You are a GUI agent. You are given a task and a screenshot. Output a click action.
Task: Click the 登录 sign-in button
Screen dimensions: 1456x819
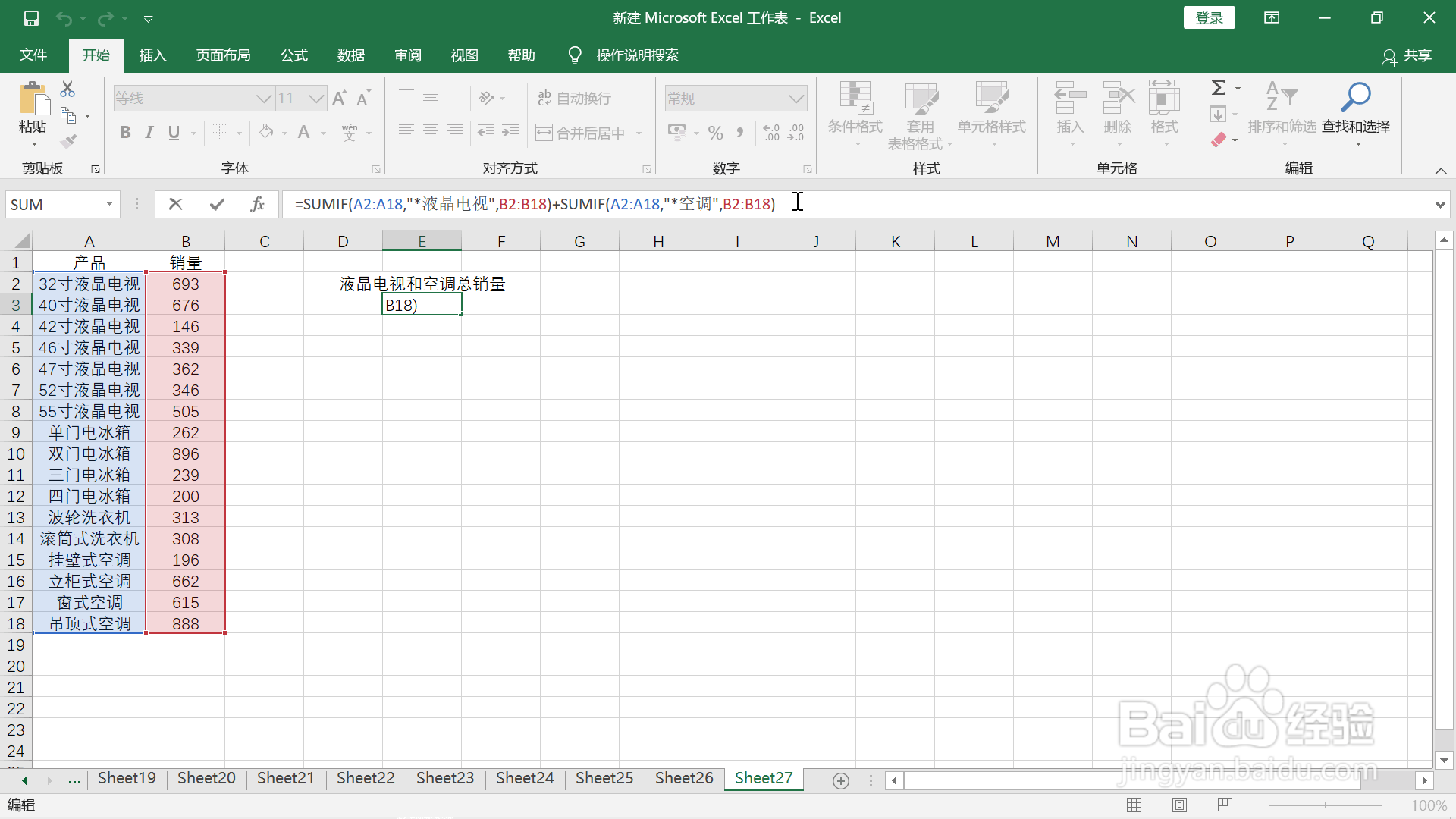coord(1209,17)
